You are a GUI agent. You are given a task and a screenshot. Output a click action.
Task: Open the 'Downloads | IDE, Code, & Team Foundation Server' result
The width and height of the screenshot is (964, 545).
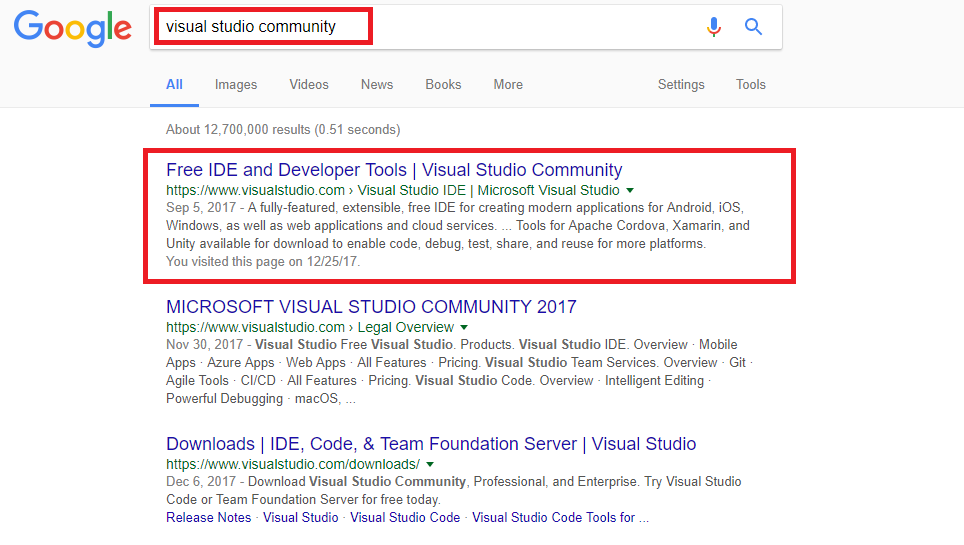(x=431, y=444)
